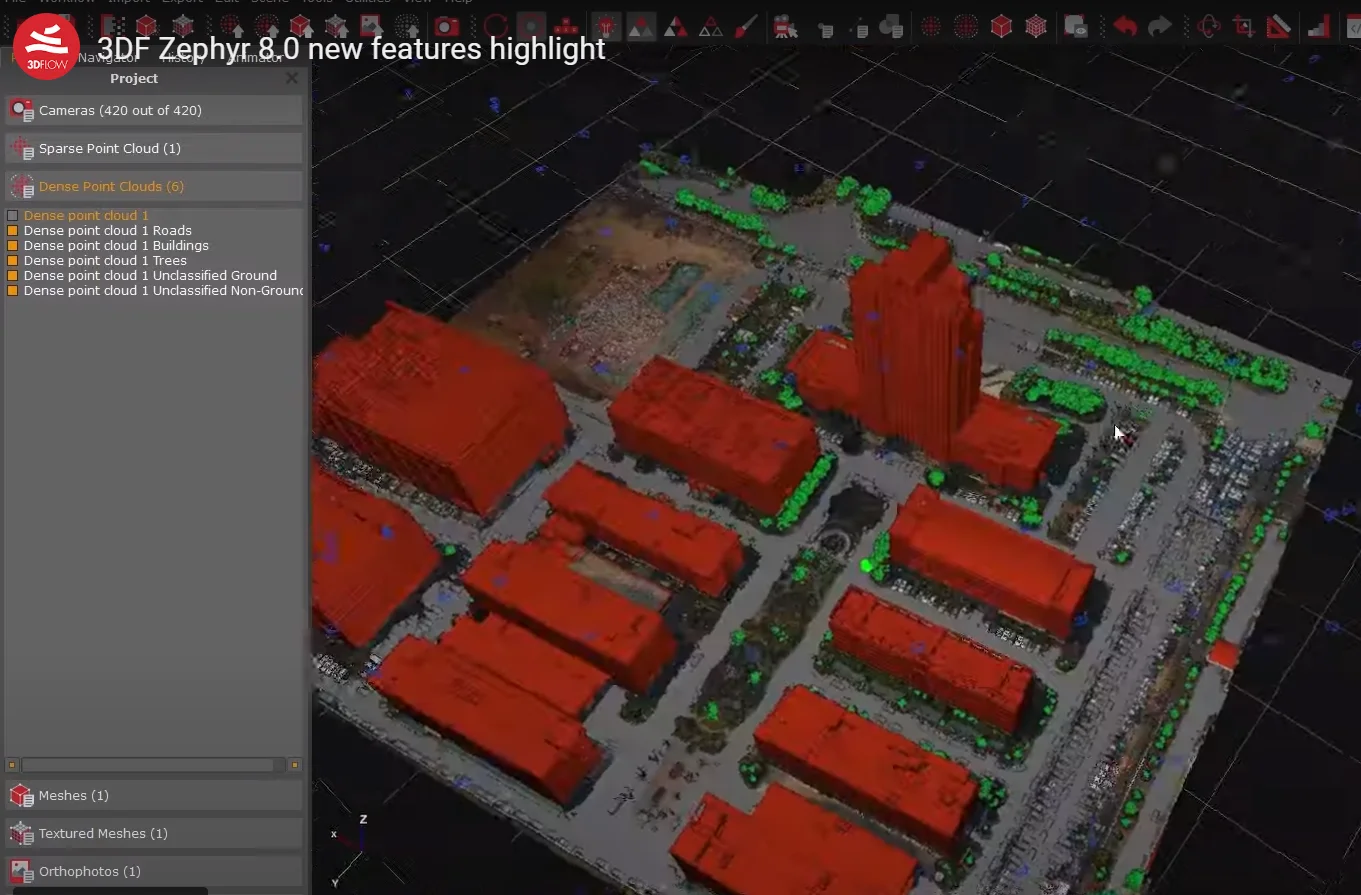
Task: Click the red camera screenshot icon
Action: click(446, 27)
